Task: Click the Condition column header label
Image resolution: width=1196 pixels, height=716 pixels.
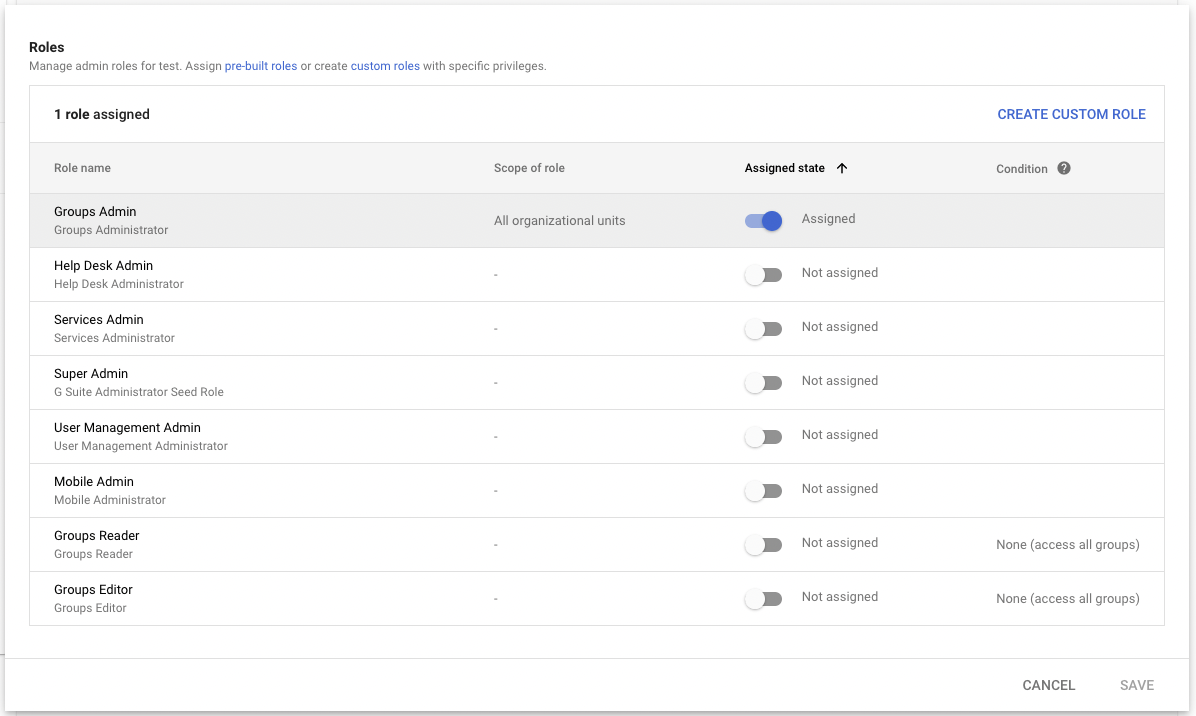Action: [x=1022, y=169]
